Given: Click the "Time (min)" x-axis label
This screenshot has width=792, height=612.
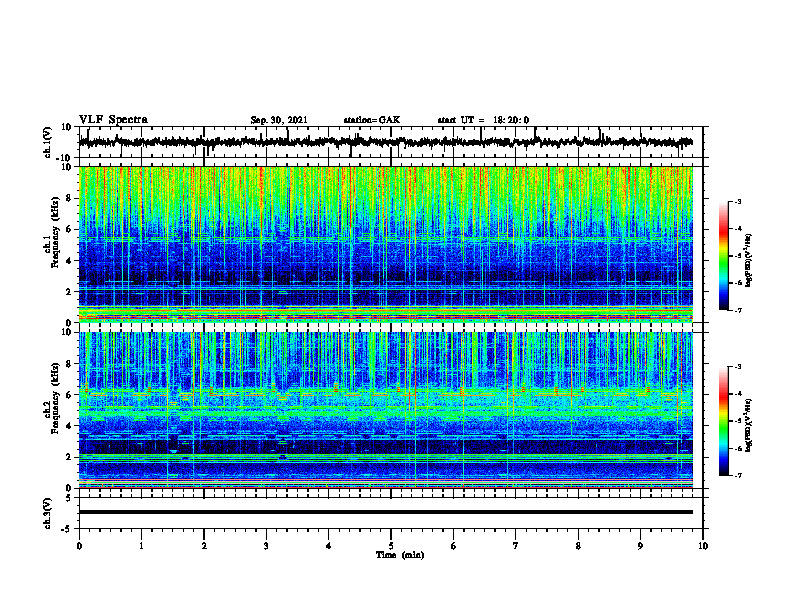Looking at the screenshot, I should point(400,555).
